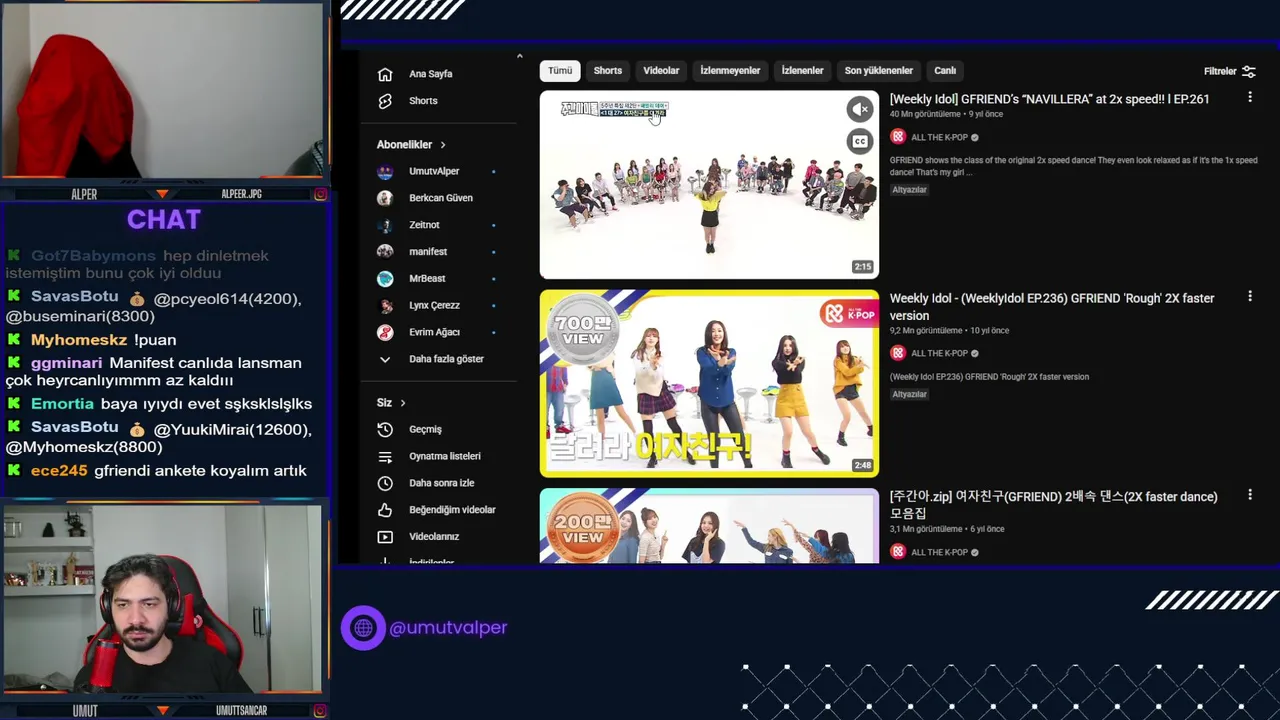Click the globe icon beside @umutvalper
This screenshot has height=720, width=1280.
point(363,628)
